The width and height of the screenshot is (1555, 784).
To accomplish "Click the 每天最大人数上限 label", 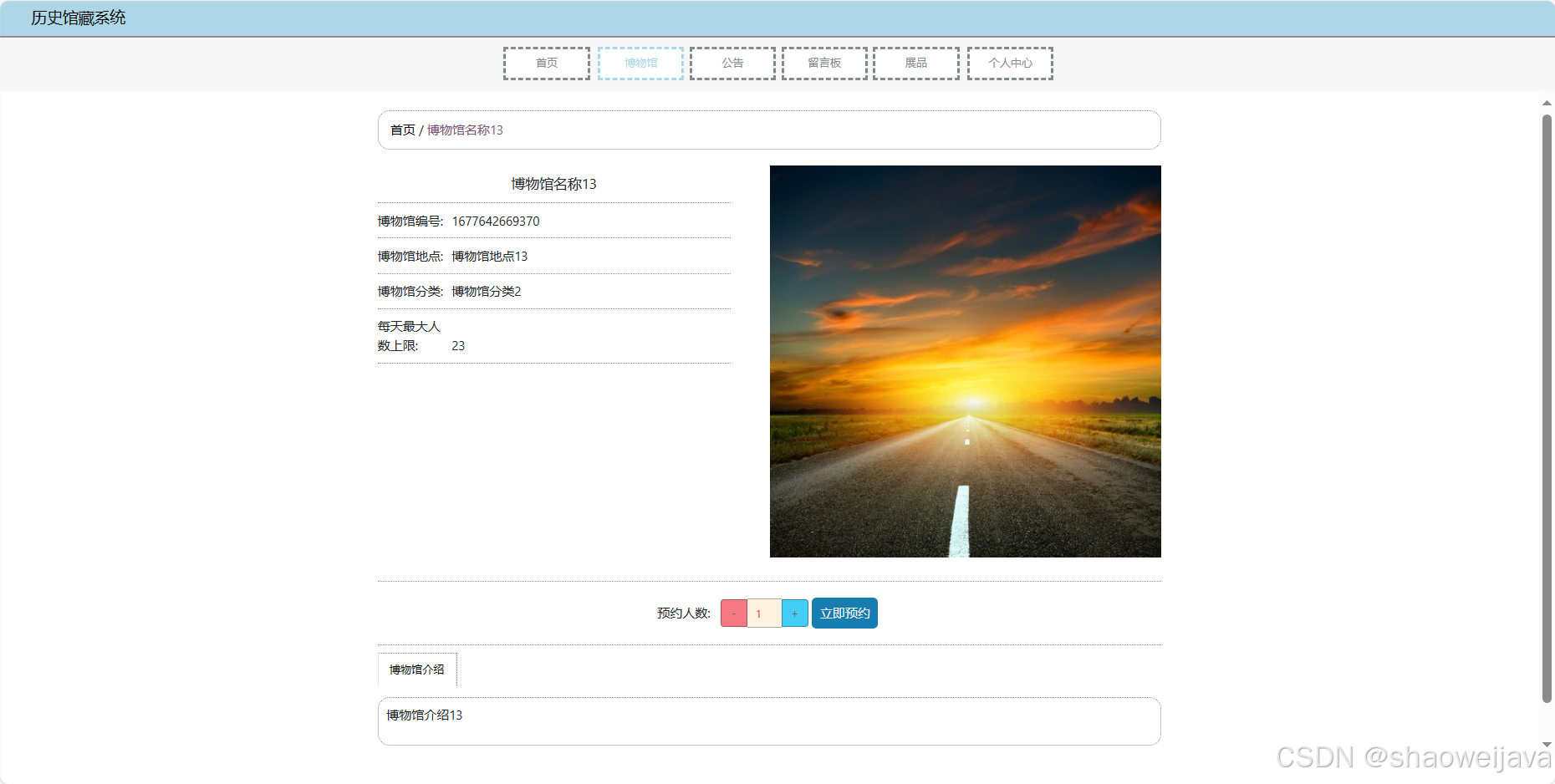I will pos(409,336).
